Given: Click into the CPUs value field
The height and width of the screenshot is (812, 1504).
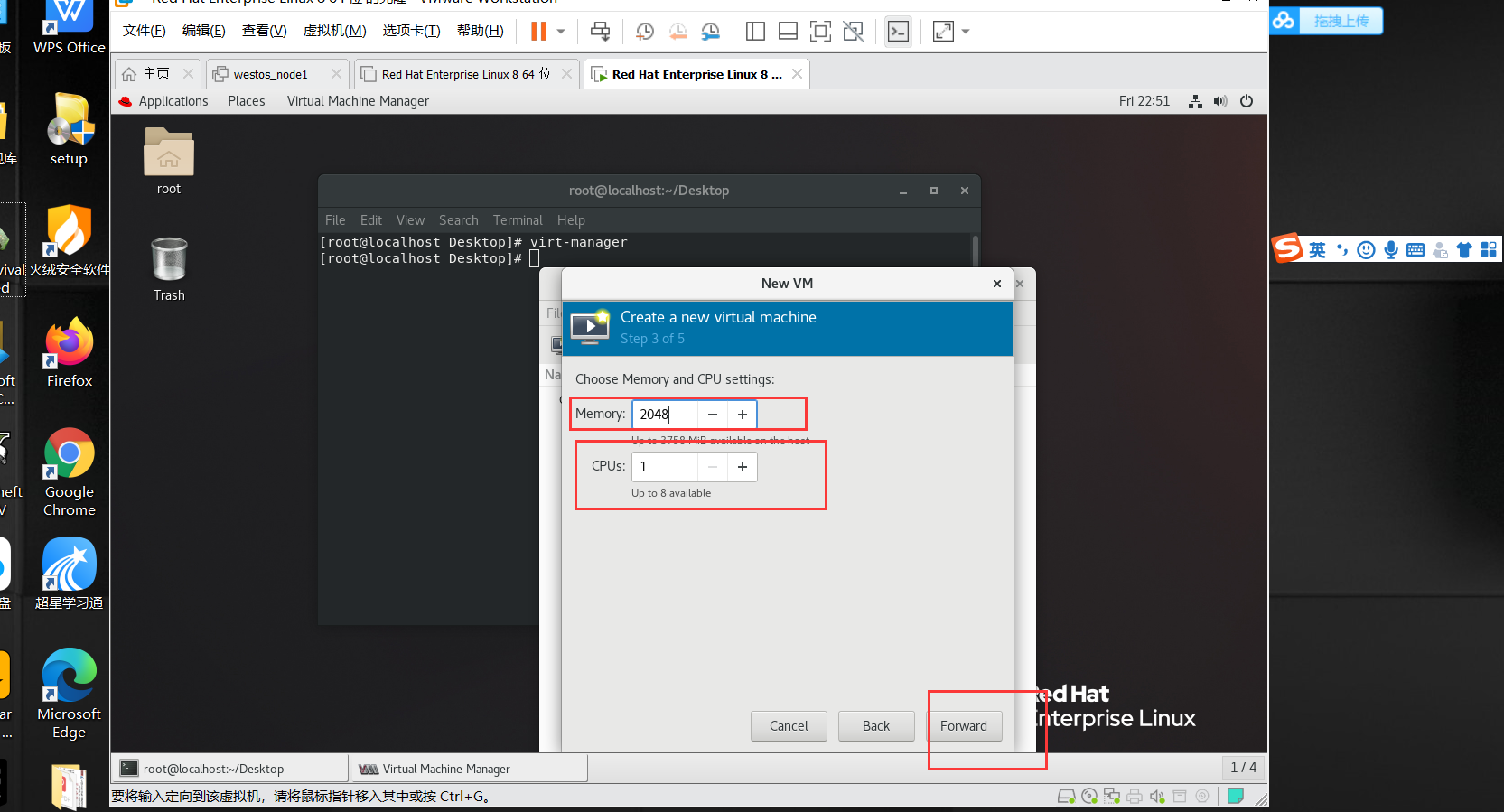Looking at the screenshot, I should click(665, 467).
